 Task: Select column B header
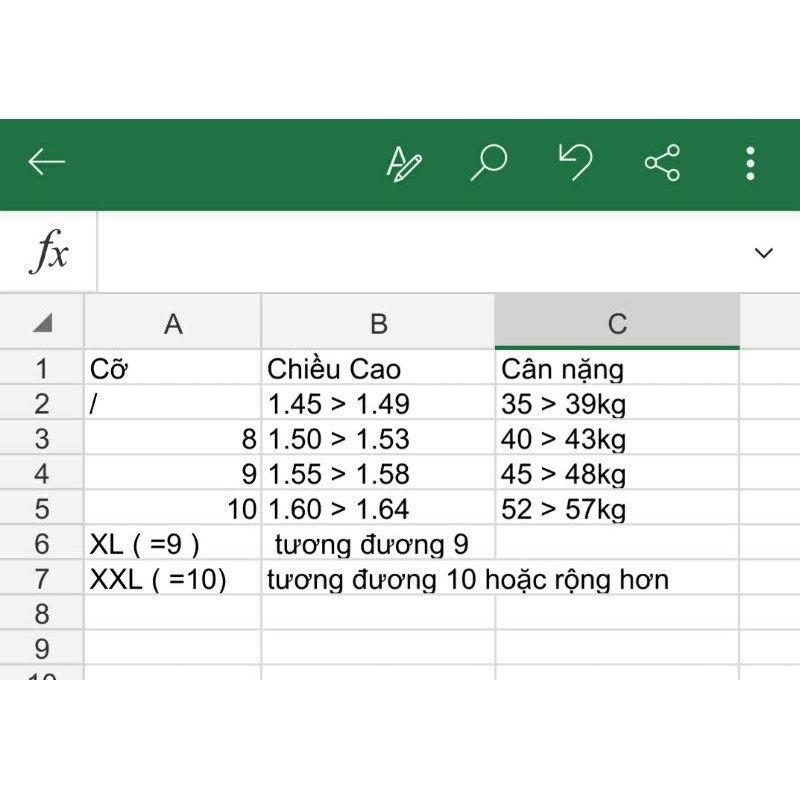[x=378, y=323]
